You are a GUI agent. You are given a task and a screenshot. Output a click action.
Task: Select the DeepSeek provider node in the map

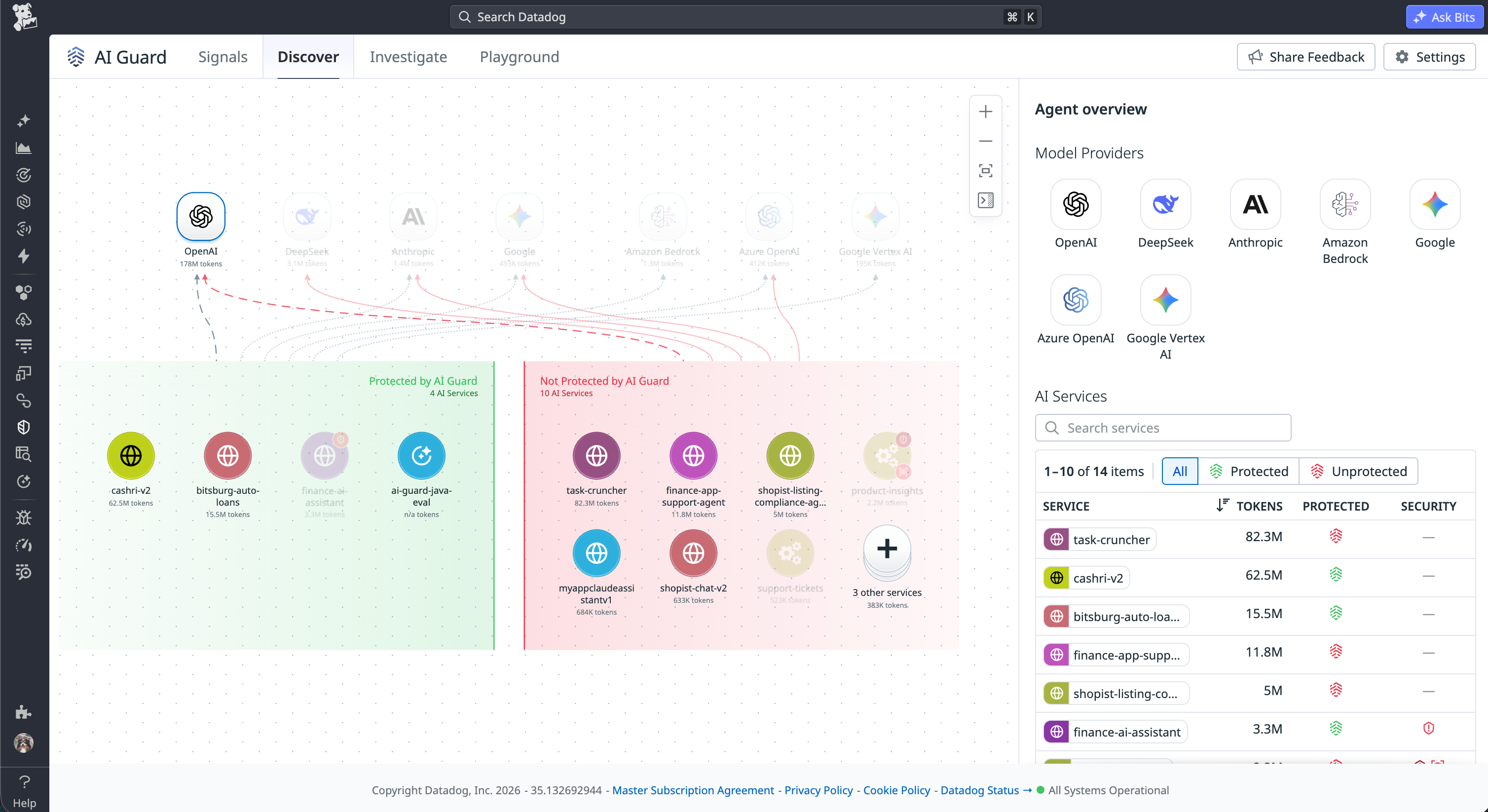click(x=307, y=217)
